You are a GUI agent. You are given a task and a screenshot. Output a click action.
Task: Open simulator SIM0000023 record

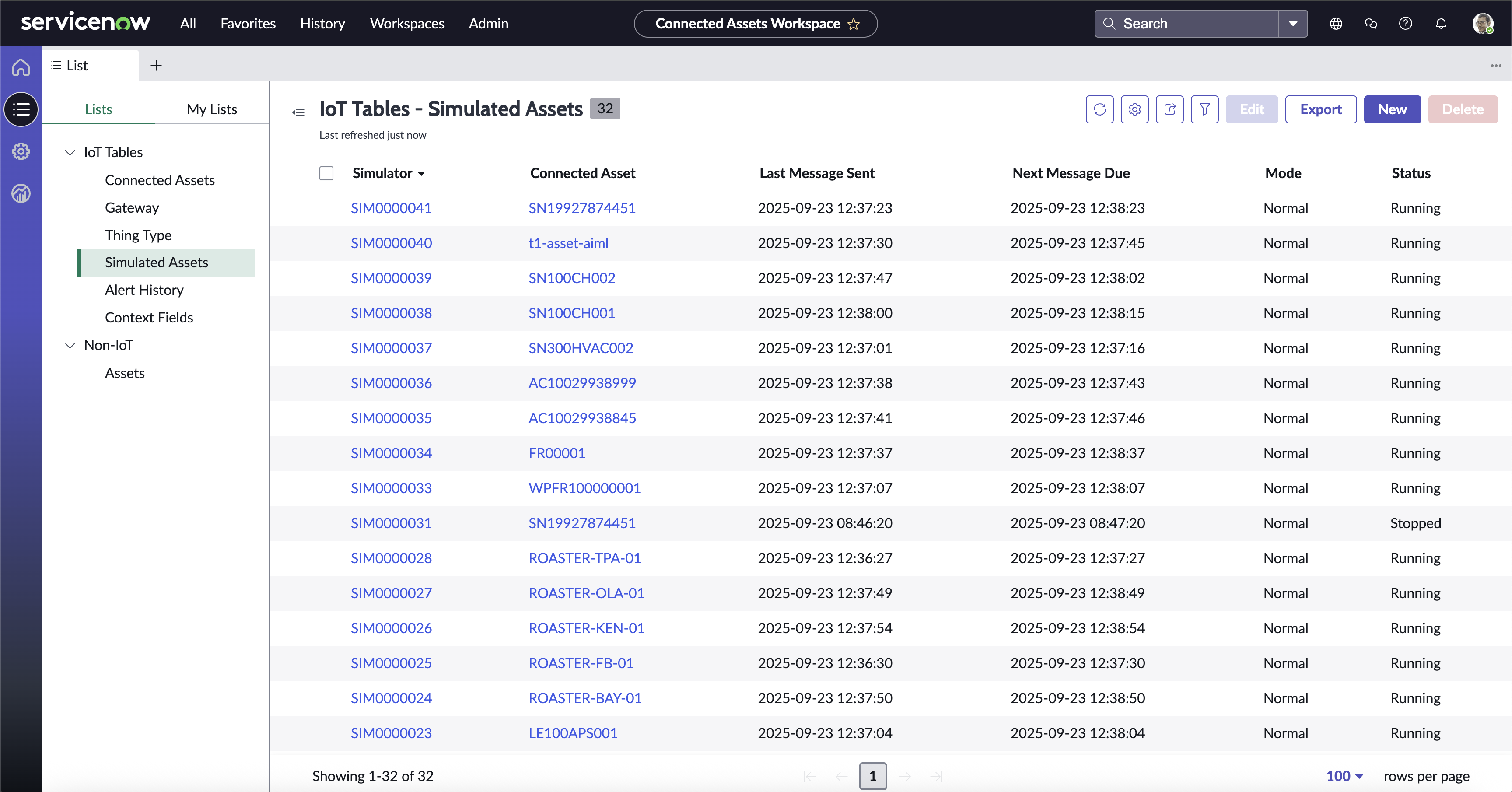391,733
